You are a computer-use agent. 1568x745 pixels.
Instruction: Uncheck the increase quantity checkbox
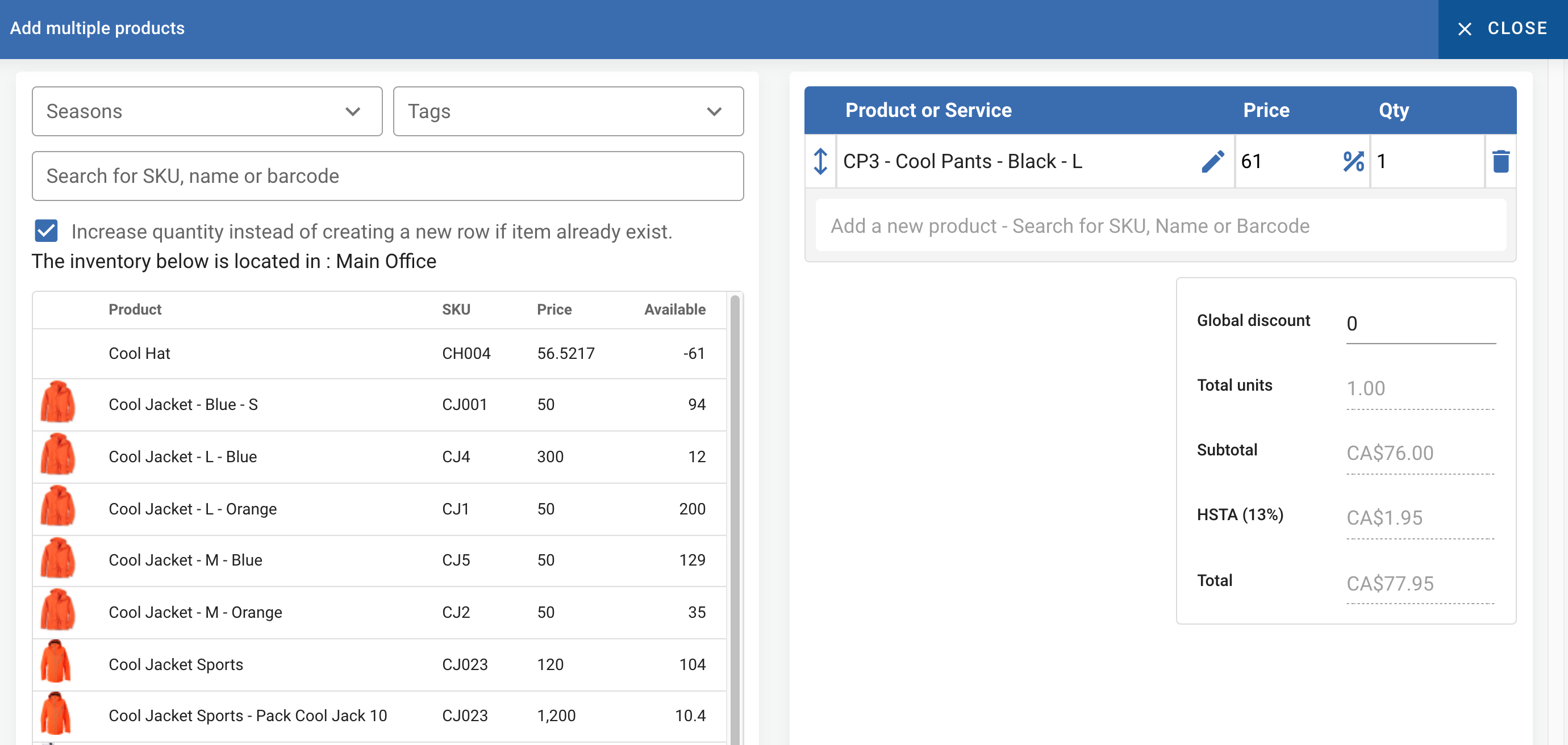pos(46,231)
